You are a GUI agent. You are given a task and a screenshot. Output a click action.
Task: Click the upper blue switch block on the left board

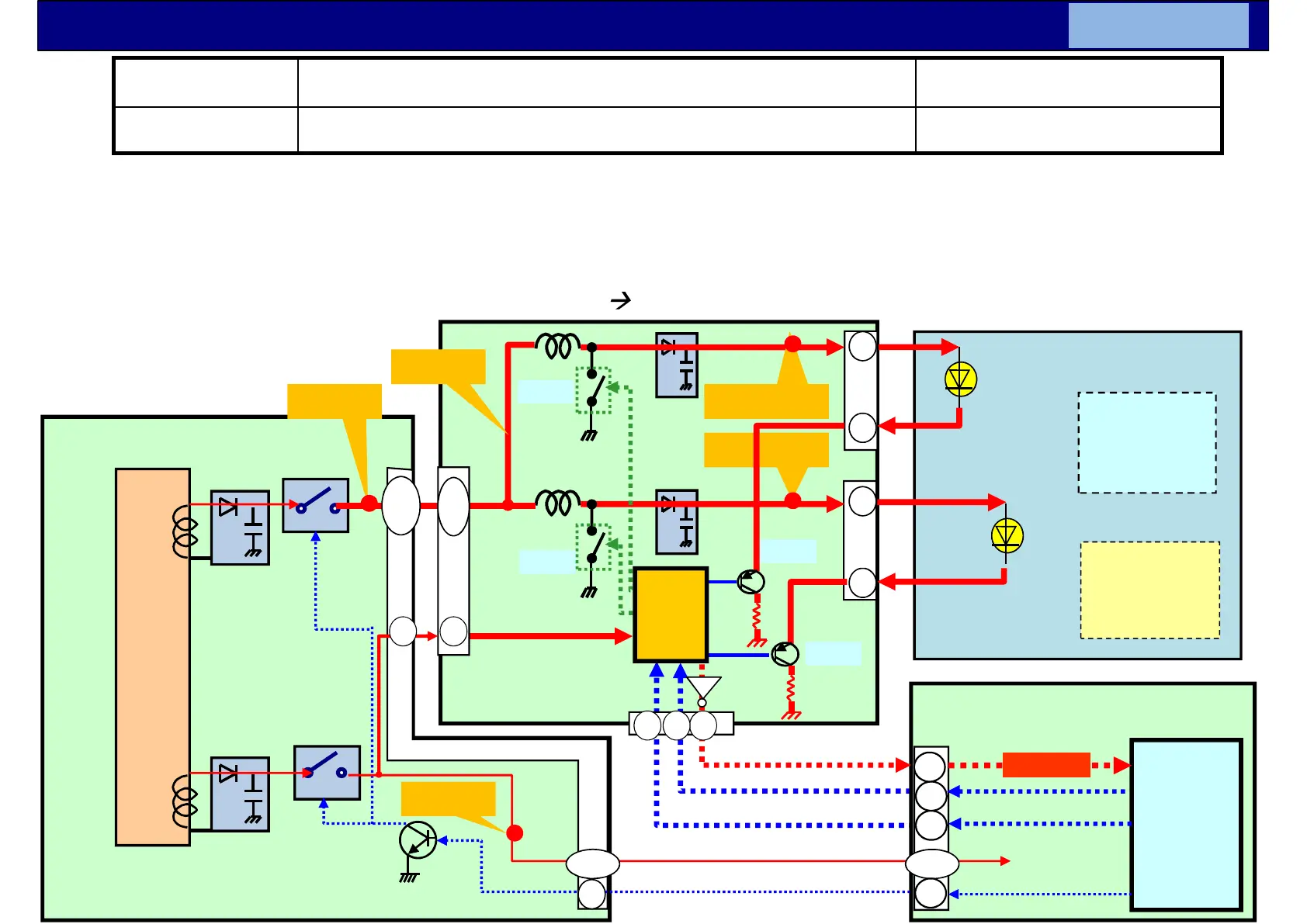pyautogui.click(x=315, y=505)
